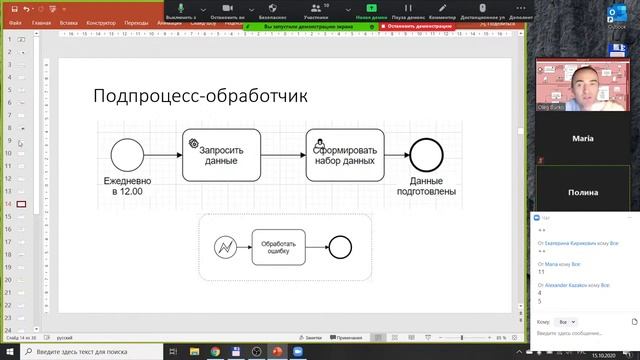Switch to the Конструктор ribbon tab

pyautogui.click(x=101, y=23)
